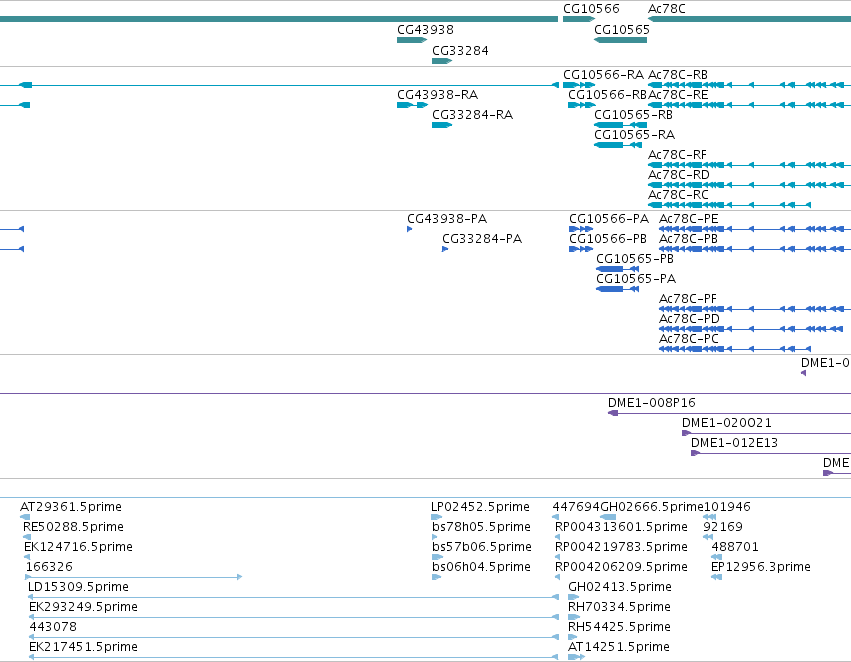Open the CG10565 gene label
The width and height of the screenshot is (851, 662).
coord(622,30)
